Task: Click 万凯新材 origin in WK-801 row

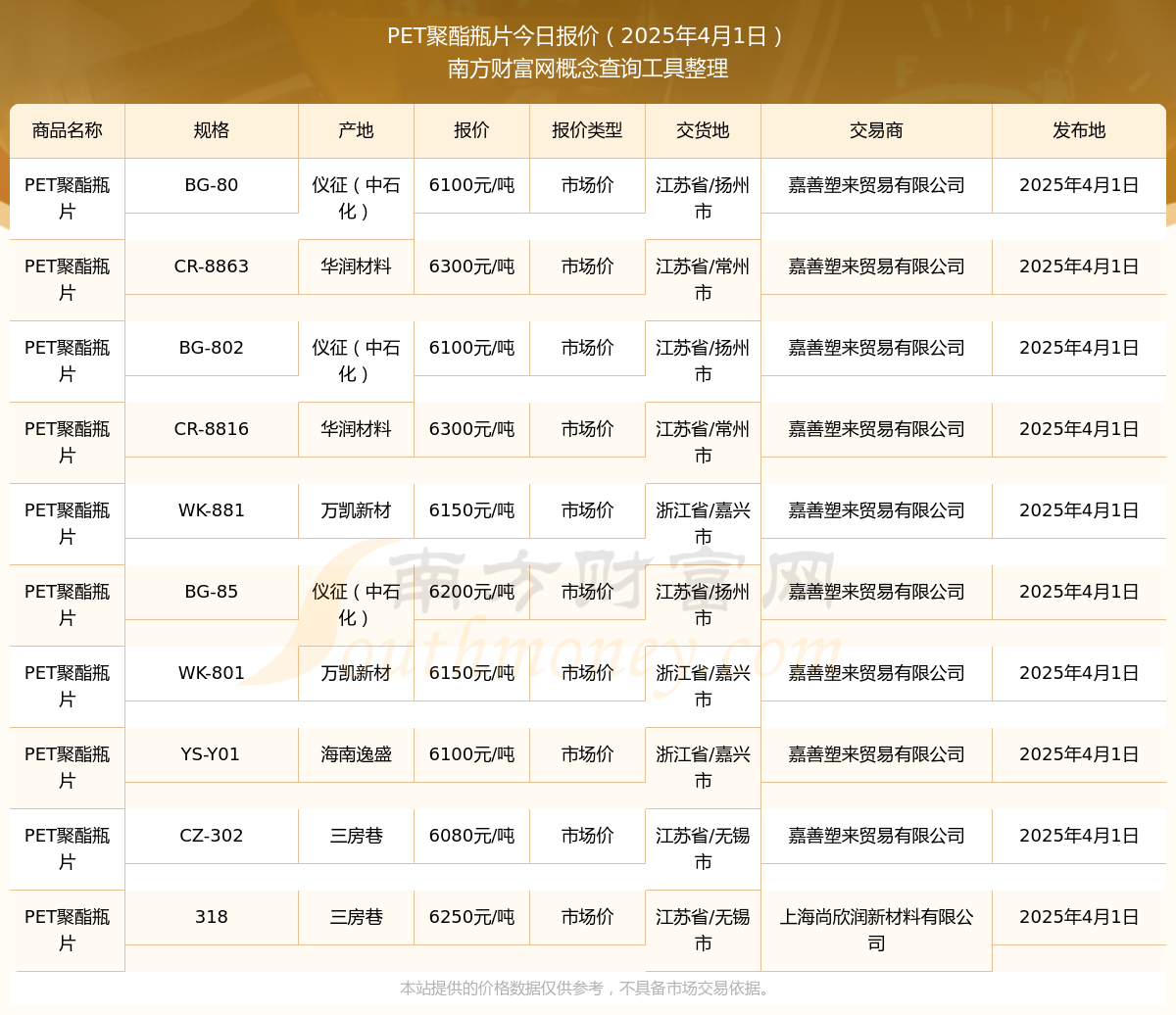Action: pos(356,673)
